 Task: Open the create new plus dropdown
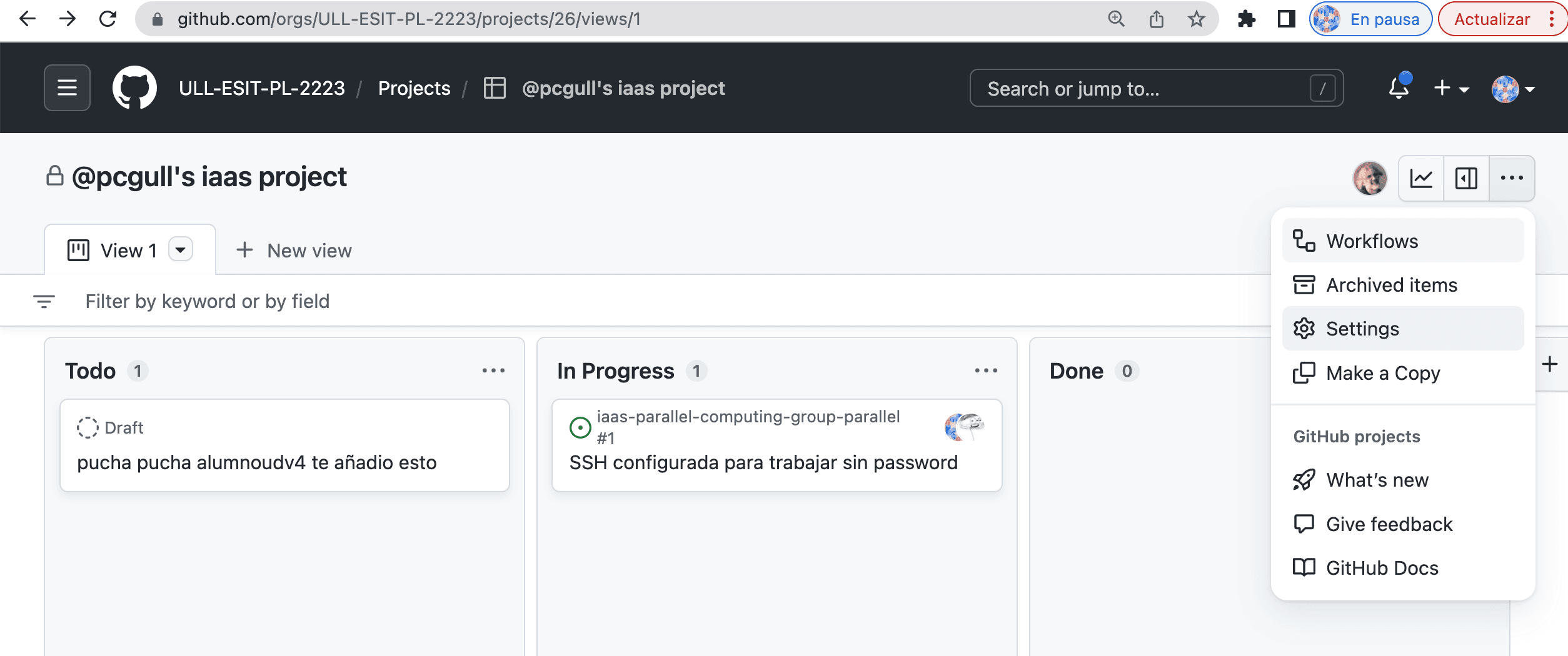point(1450,88)
